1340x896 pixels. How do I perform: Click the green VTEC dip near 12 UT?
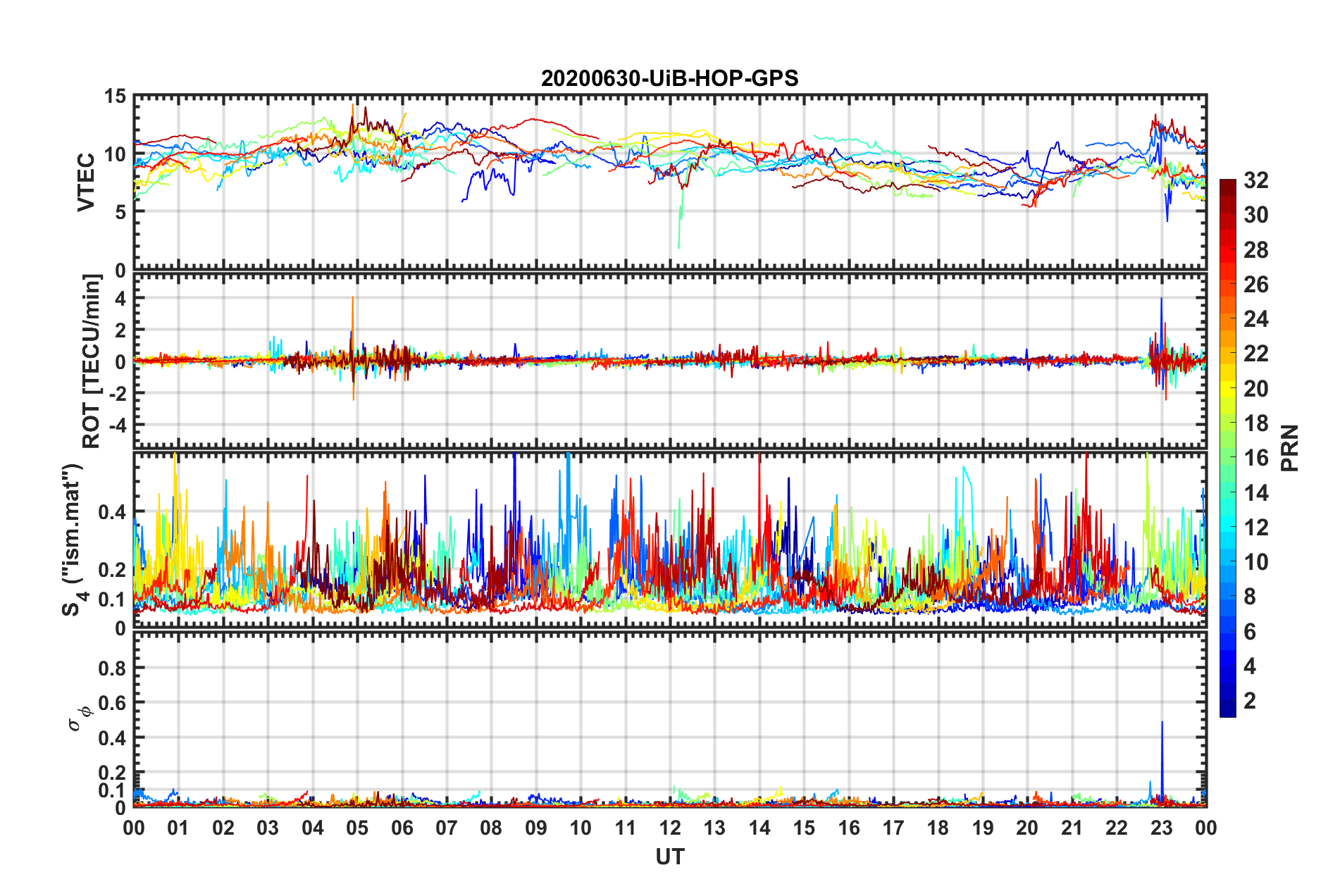679,232
